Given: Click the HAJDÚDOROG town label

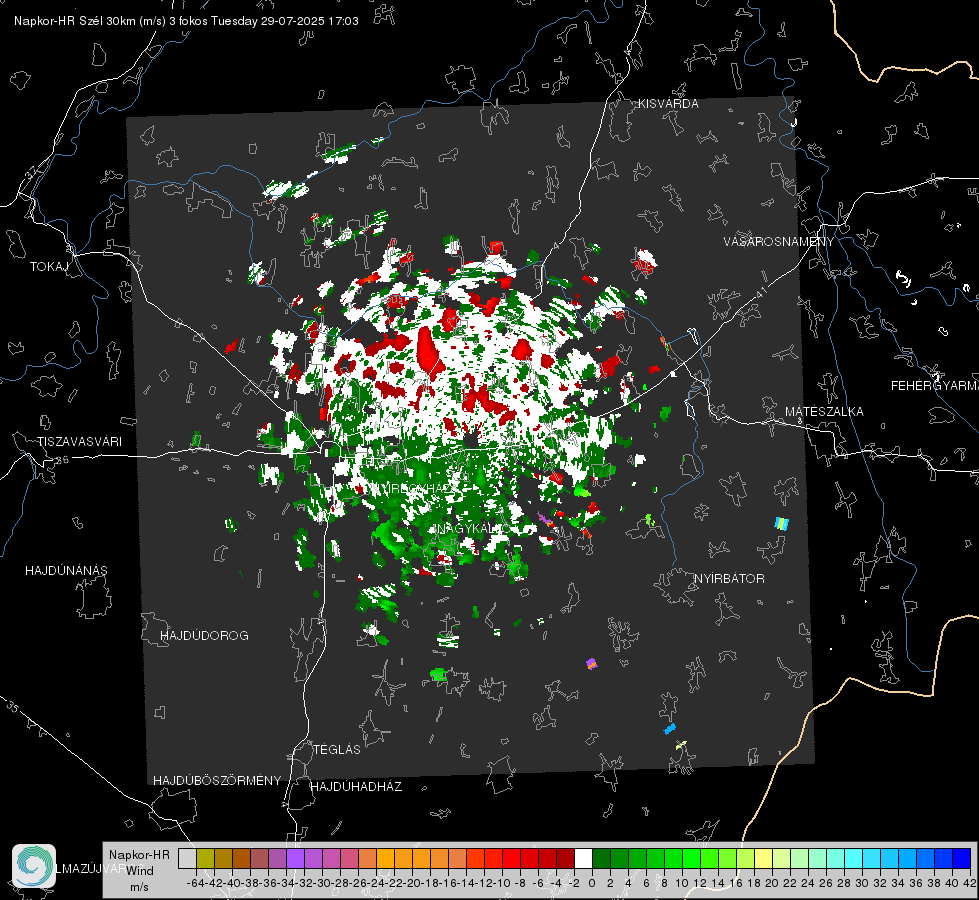Looking at the screenshot, I should pos(204,636).
